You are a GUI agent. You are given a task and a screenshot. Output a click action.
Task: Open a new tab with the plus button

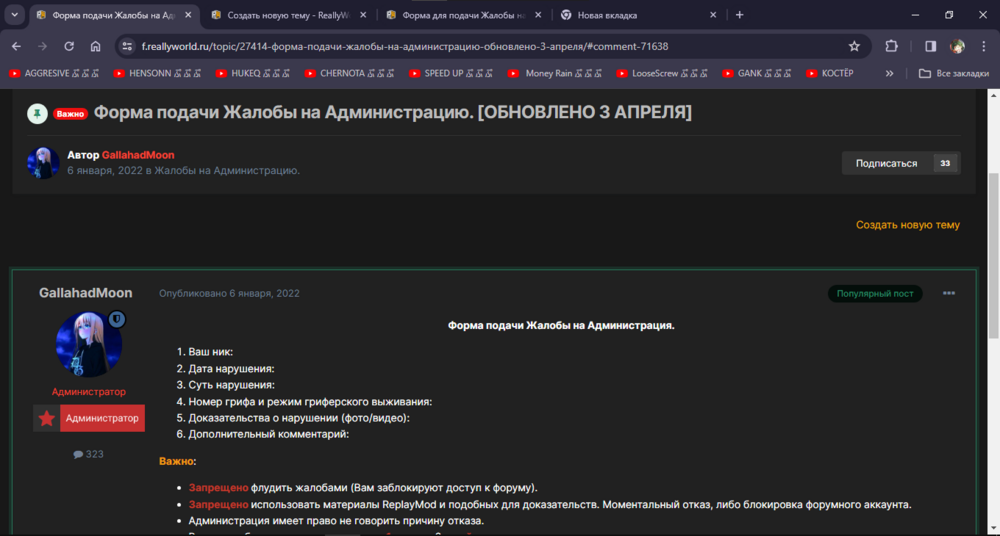[739, 15]
